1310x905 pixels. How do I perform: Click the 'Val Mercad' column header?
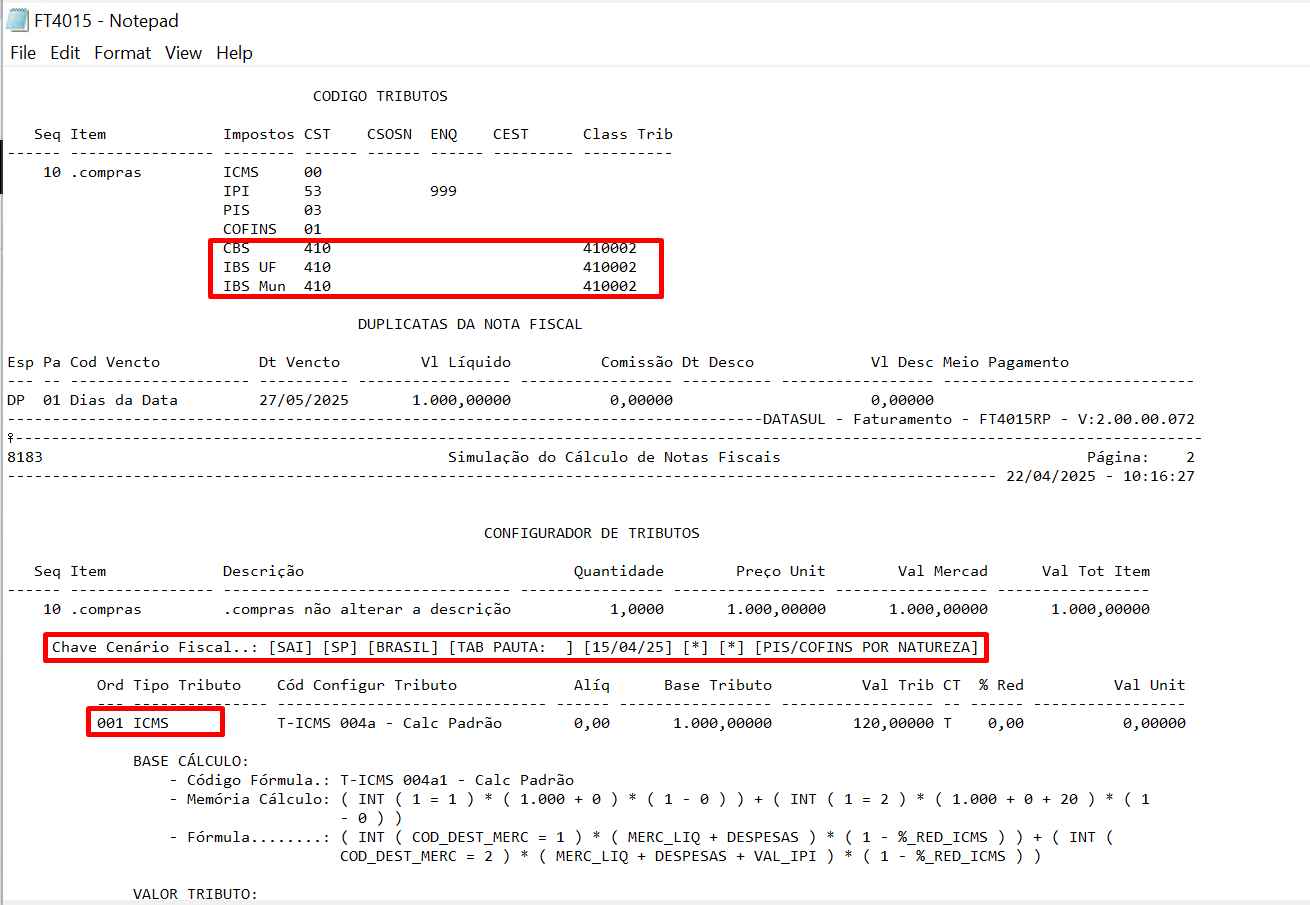[943, 571]
